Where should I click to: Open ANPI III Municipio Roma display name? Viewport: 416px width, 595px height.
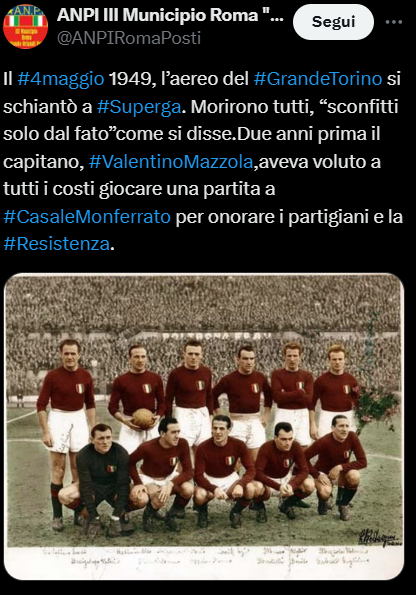pos(170,15)
